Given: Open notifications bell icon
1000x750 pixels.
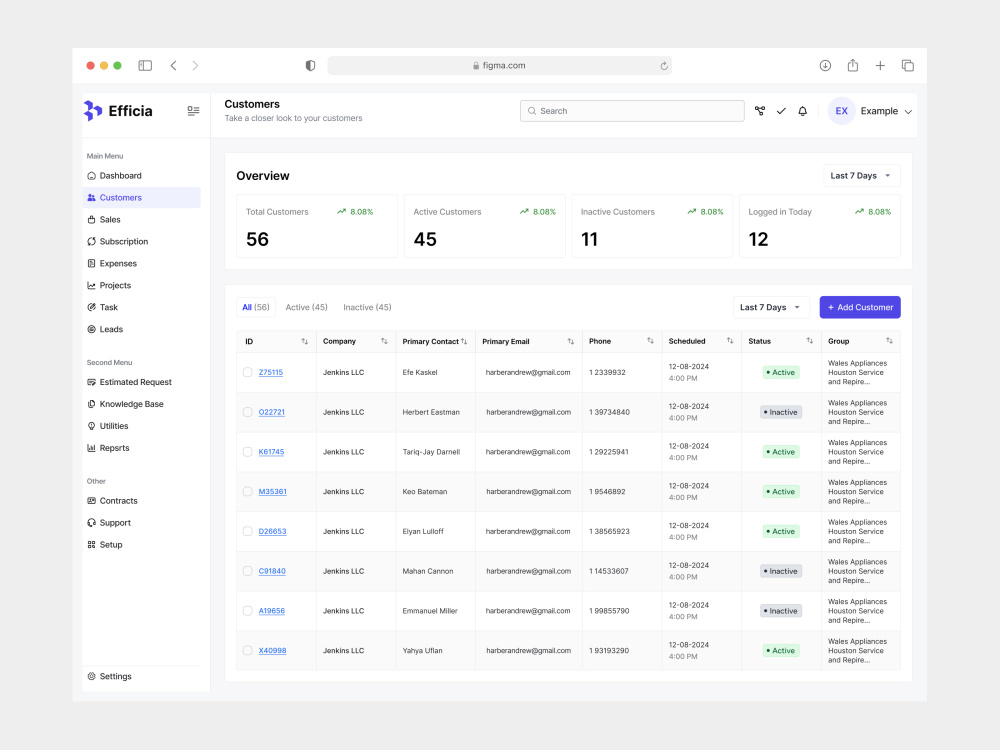Looking at the screenshot, I should [x=802, y=111].
